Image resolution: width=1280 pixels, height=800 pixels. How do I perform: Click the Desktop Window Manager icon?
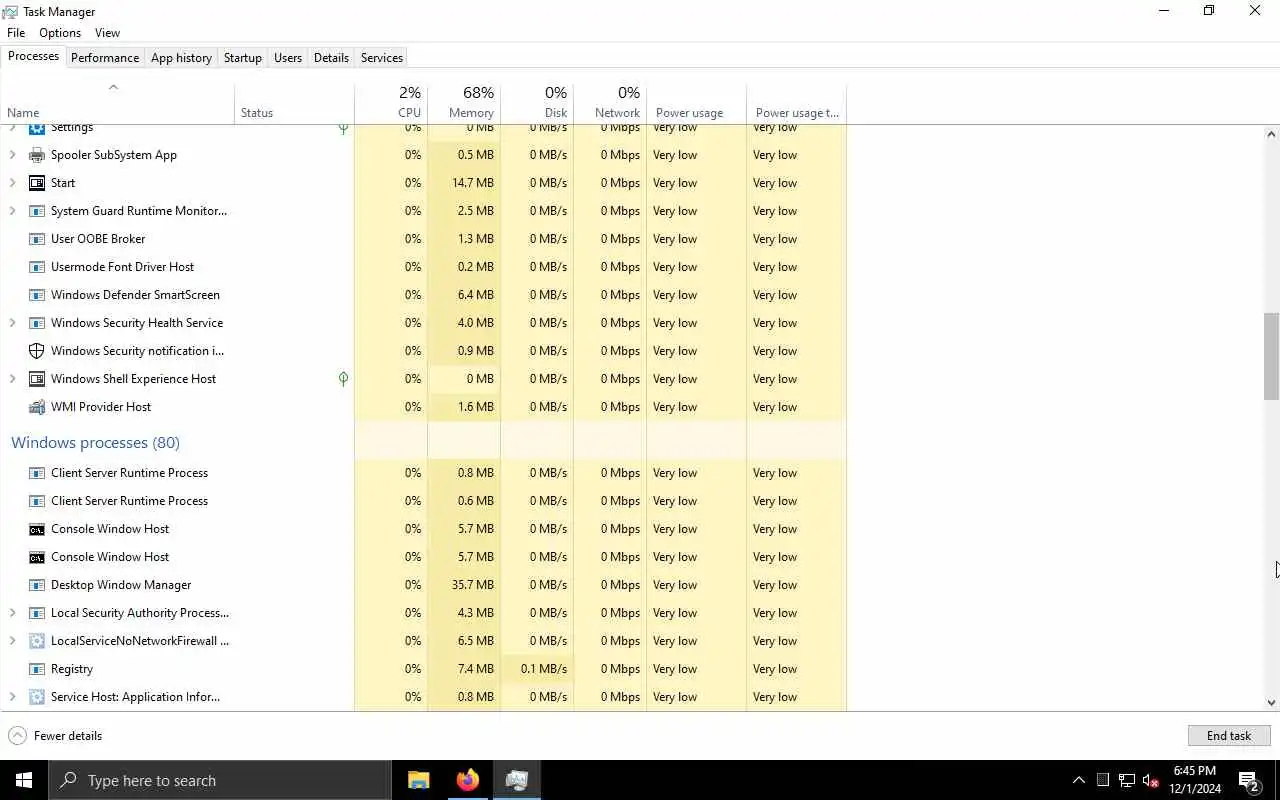coord(37,585)
